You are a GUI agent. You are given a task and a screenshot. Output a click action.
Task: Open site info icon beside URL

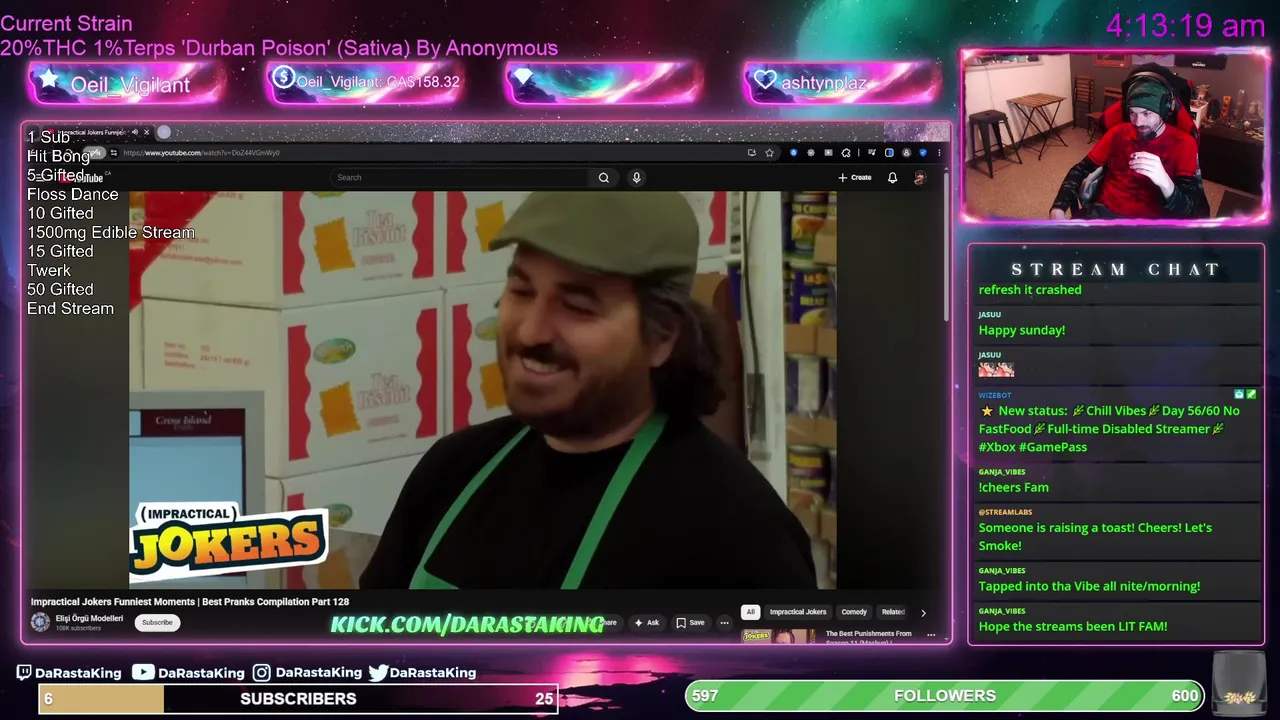[x=113, y=153]
